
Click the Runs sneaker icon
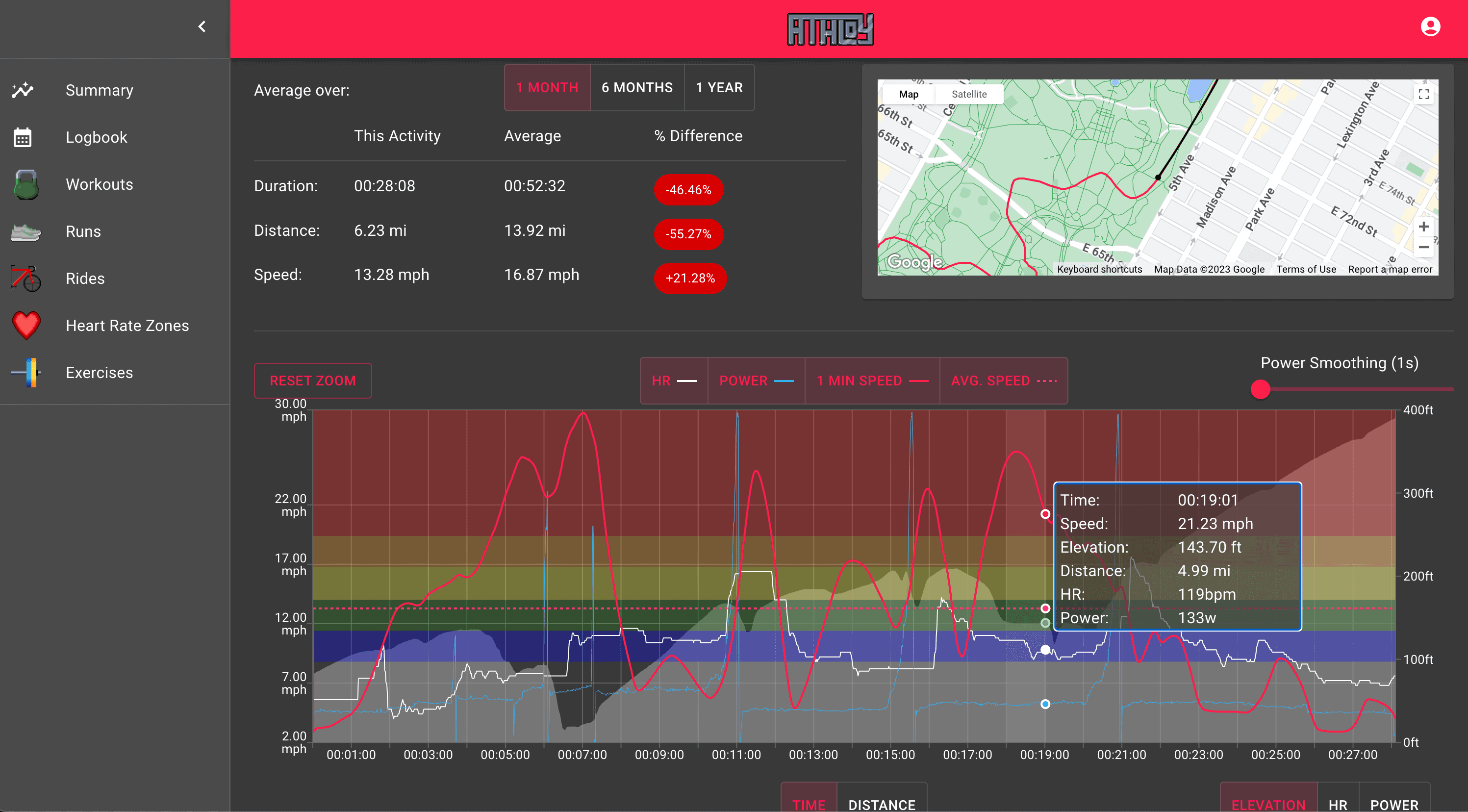coord(25,232)
